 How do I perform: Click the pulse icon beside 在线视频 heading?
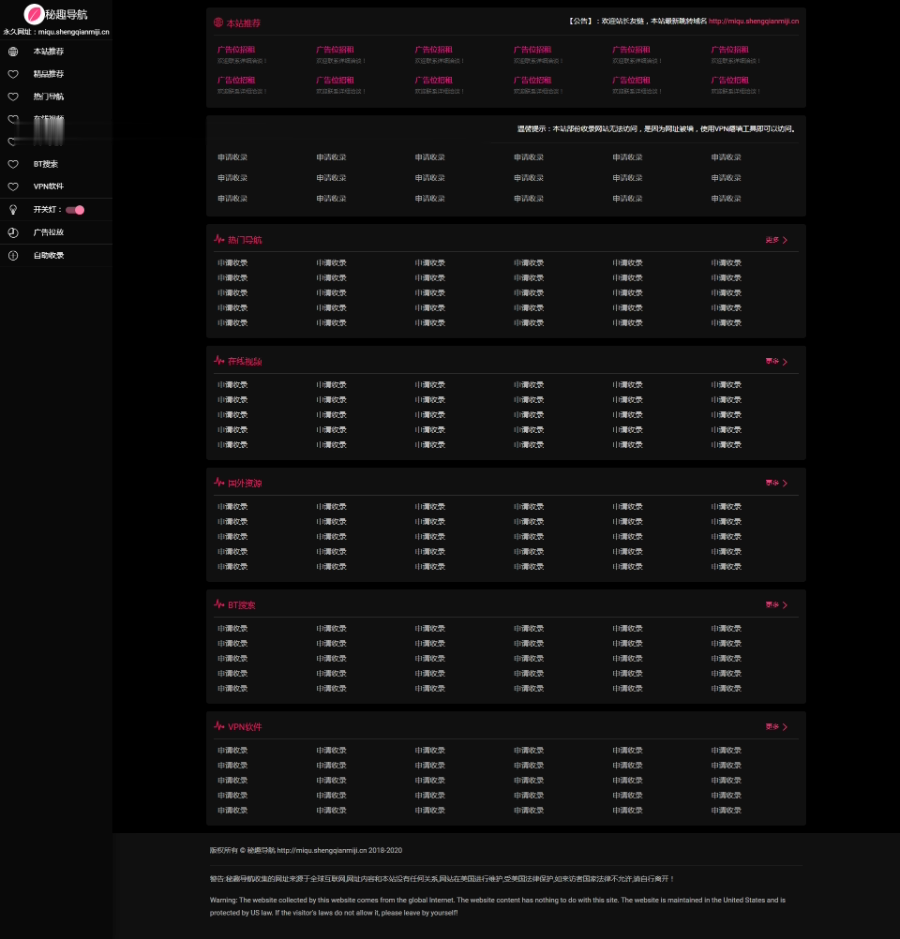point(219,361)
